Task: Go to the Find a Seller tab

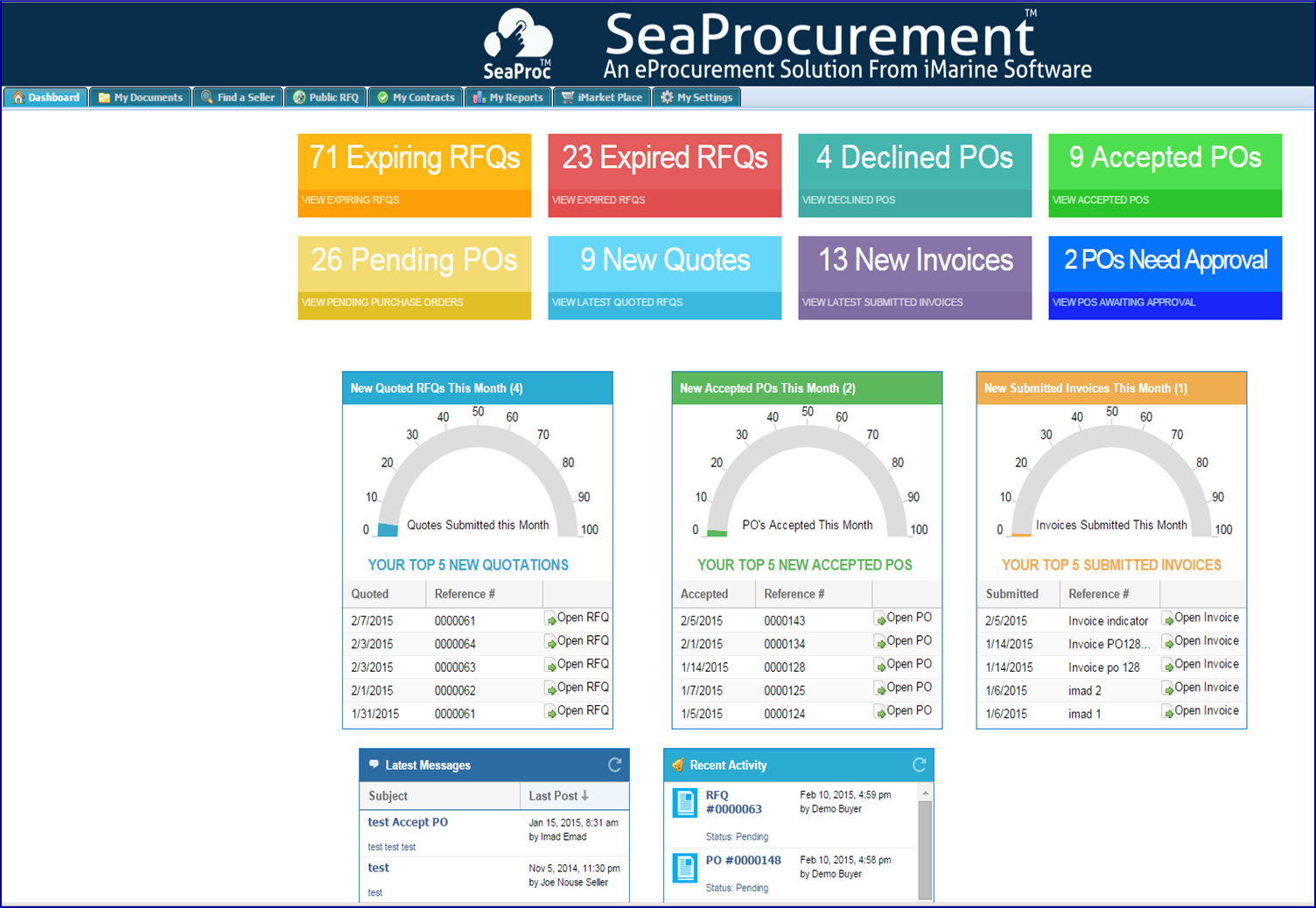Action: 238,97
